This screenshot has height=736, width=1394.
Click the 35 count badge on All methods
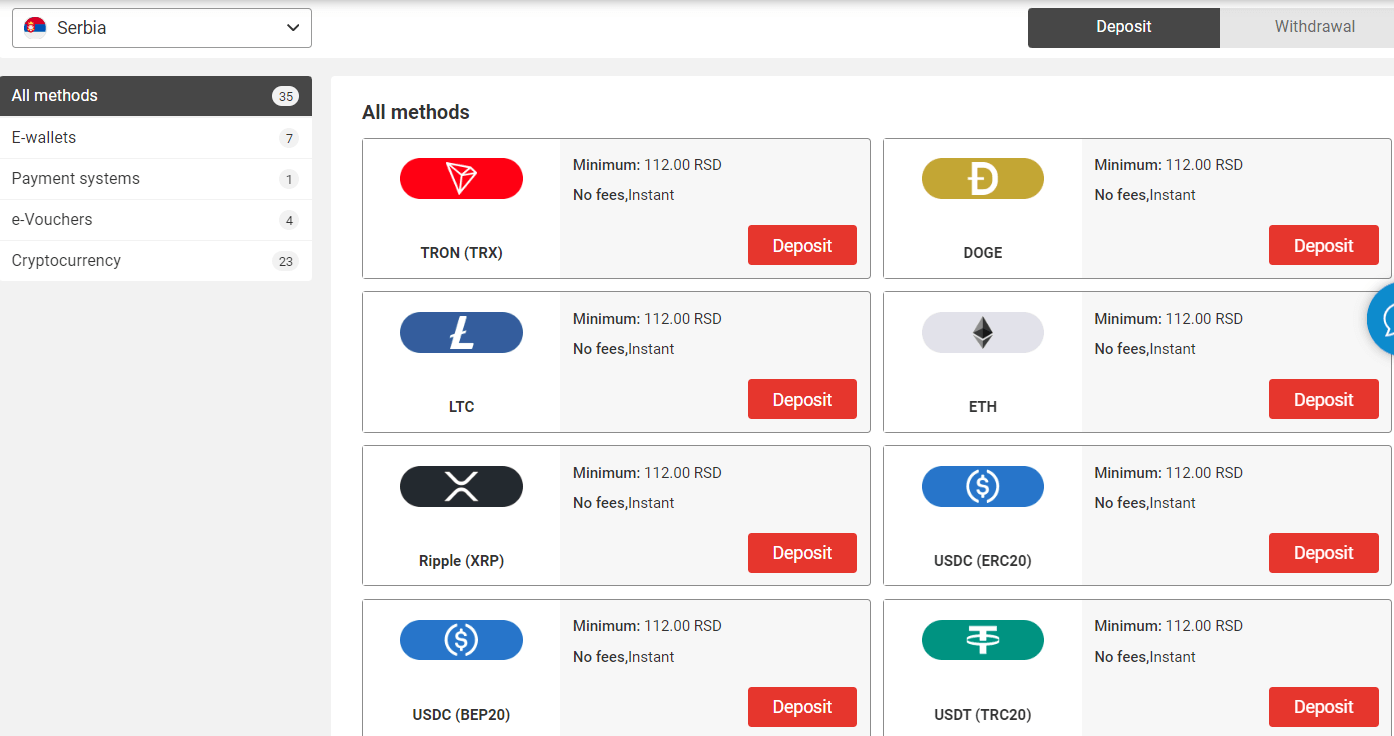tap(286, 97)
